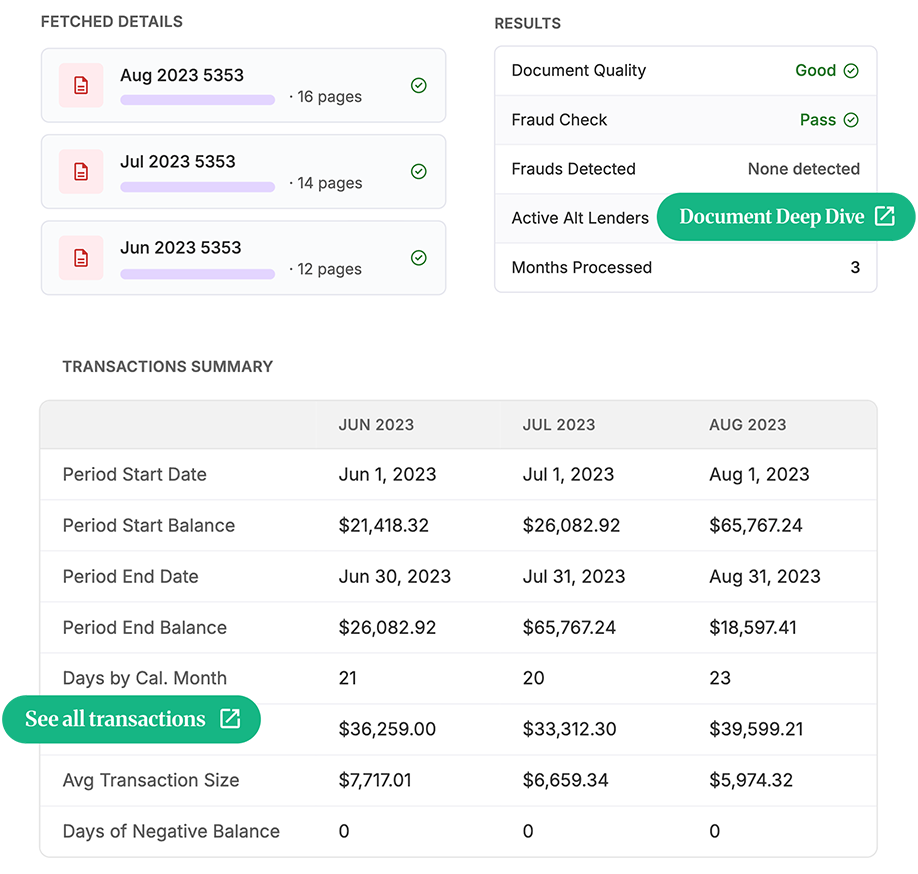
Task: Click the green check icon on Aug 2023 5353 card
Action: pos(419,85)
